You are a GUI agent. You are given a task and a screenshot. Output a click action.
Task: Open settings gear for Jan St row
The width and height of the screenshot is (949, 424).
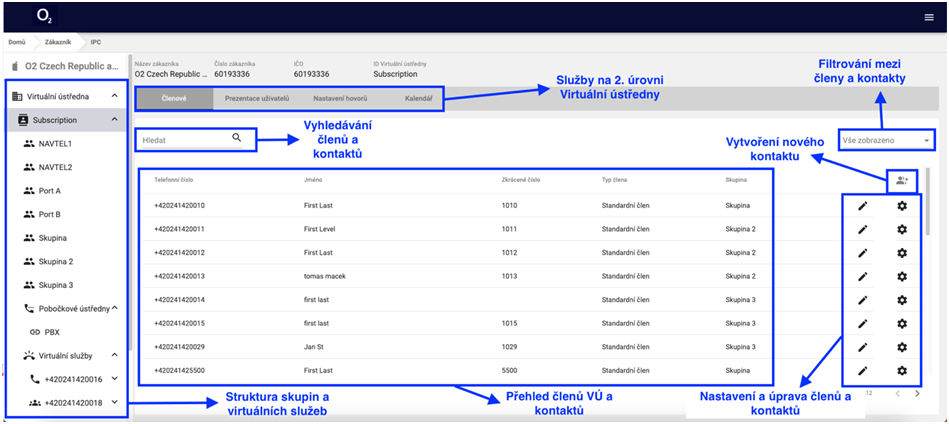coord(901,347)
